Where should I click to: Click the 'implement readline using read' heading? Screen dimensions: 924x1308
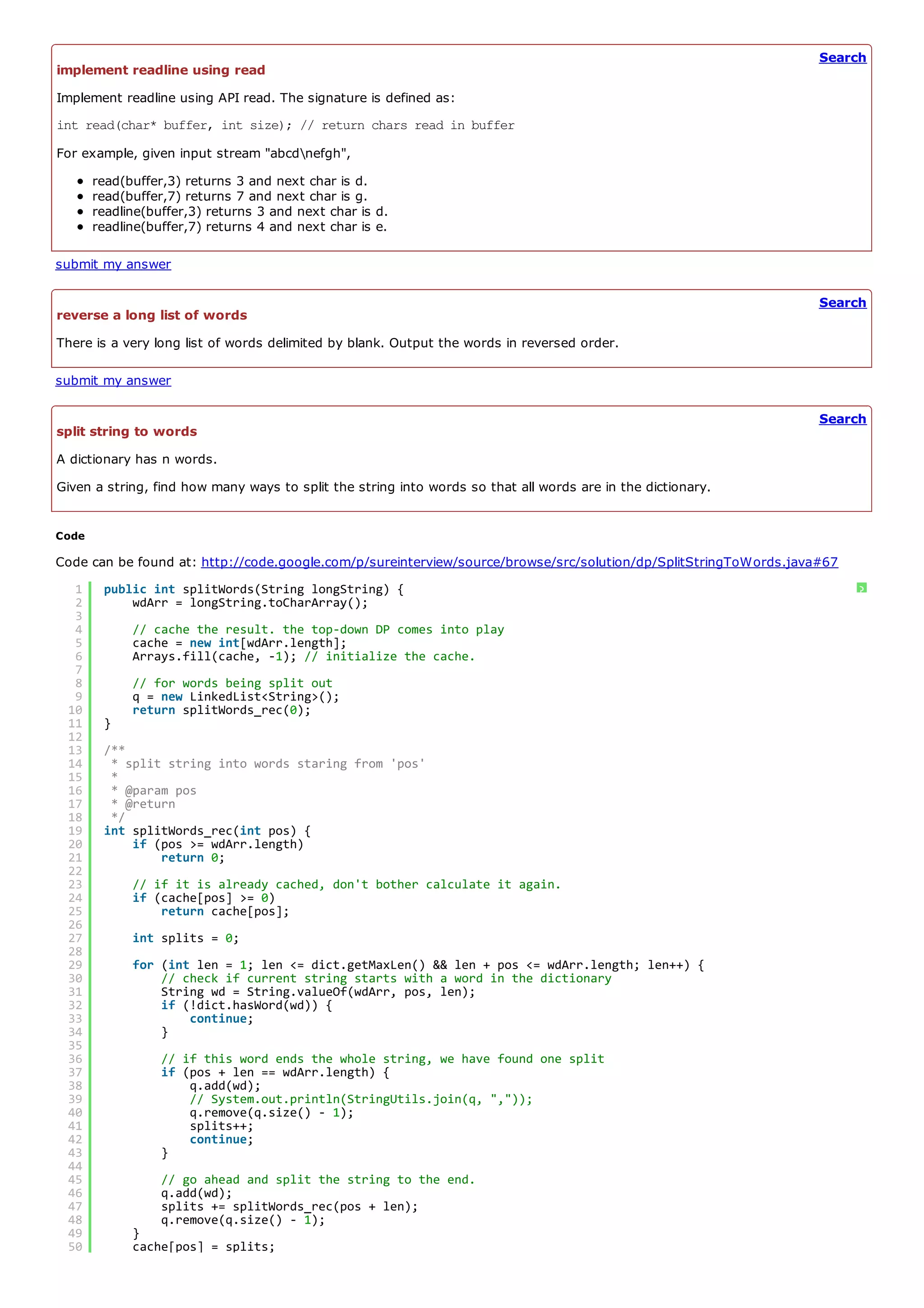[161, 70]
